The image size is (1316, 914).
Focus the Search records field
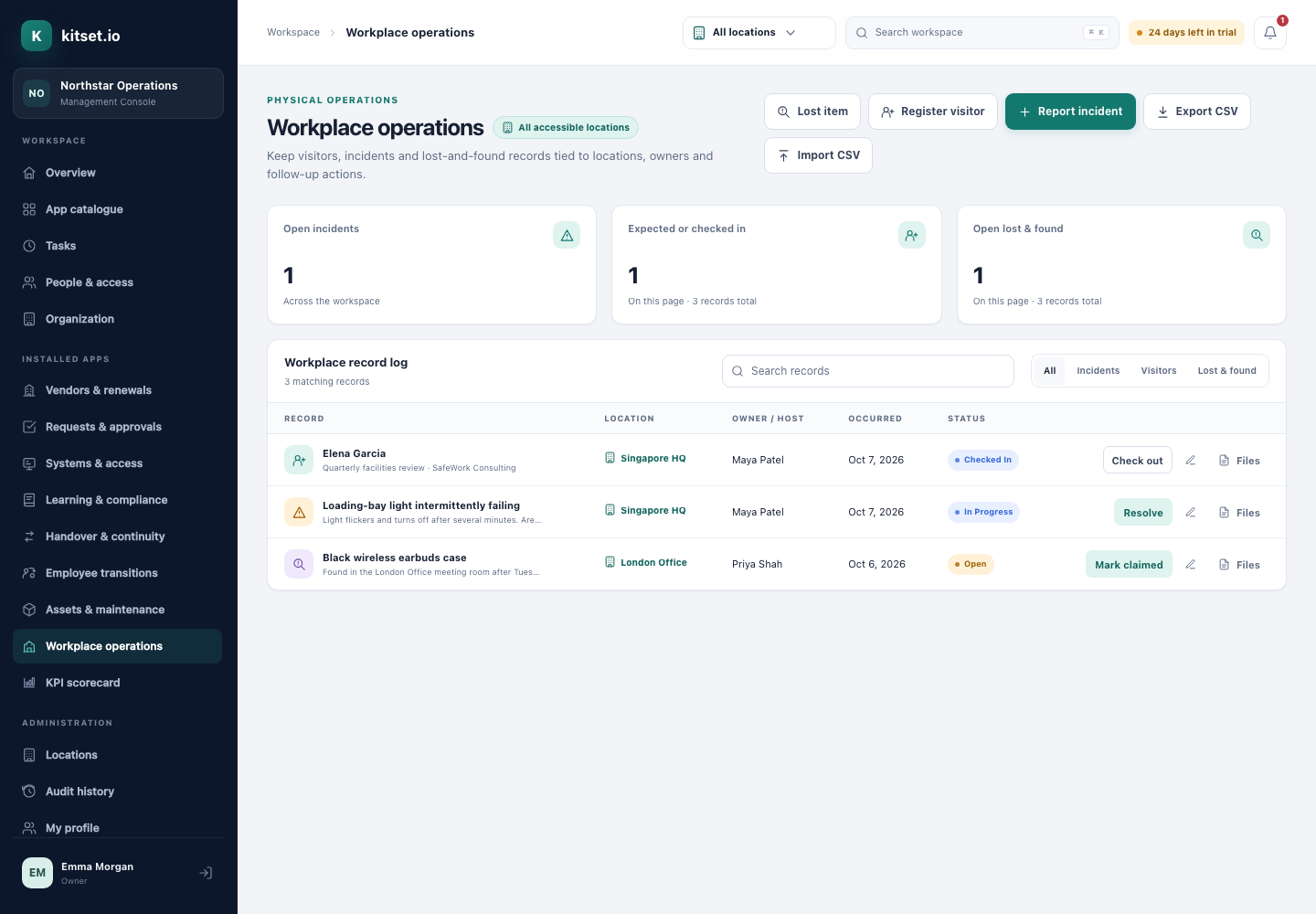coord(868,371)
